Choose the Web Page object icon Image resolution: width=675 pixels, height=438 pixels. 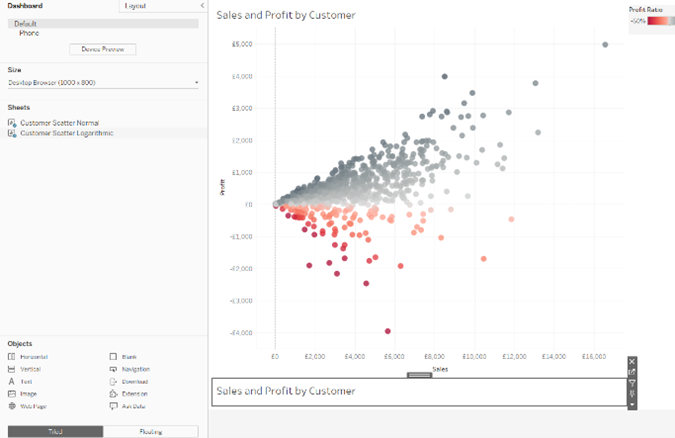[11, 407]
